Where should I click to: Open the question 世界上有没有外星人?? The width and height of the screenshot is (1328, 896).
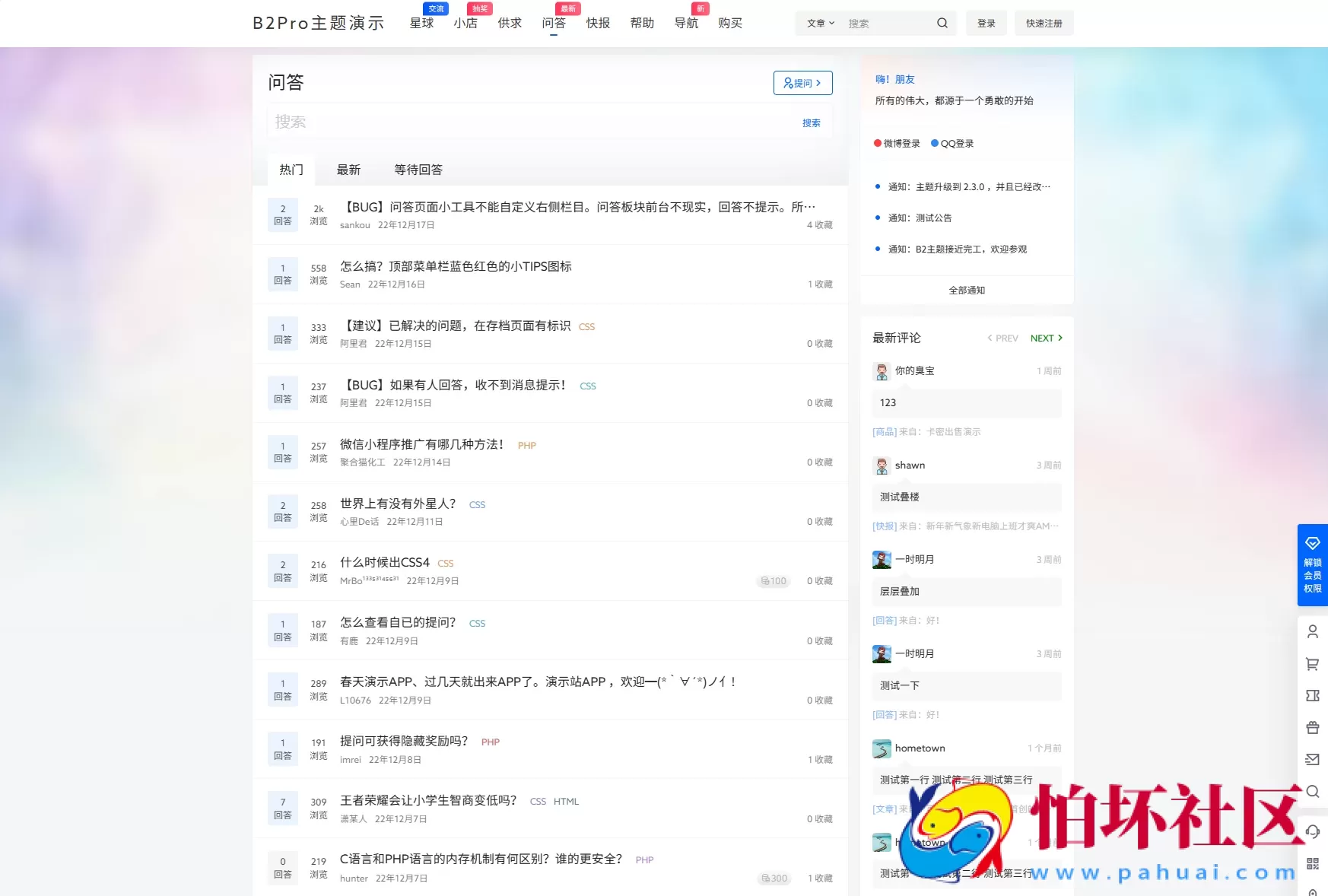[398, 504]
